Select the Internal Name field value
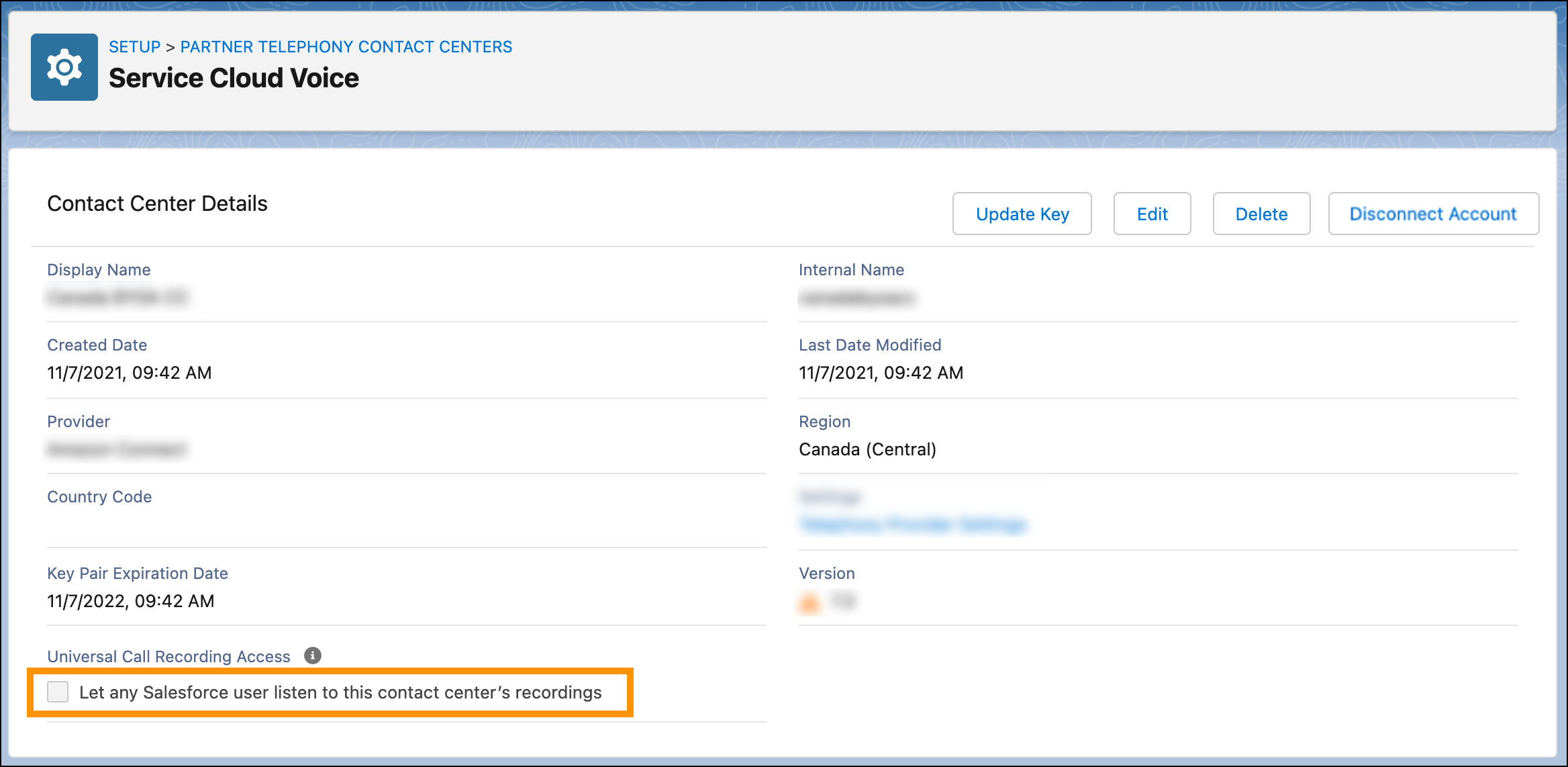This screenshot has height=767, width=1568. (858, 298)
